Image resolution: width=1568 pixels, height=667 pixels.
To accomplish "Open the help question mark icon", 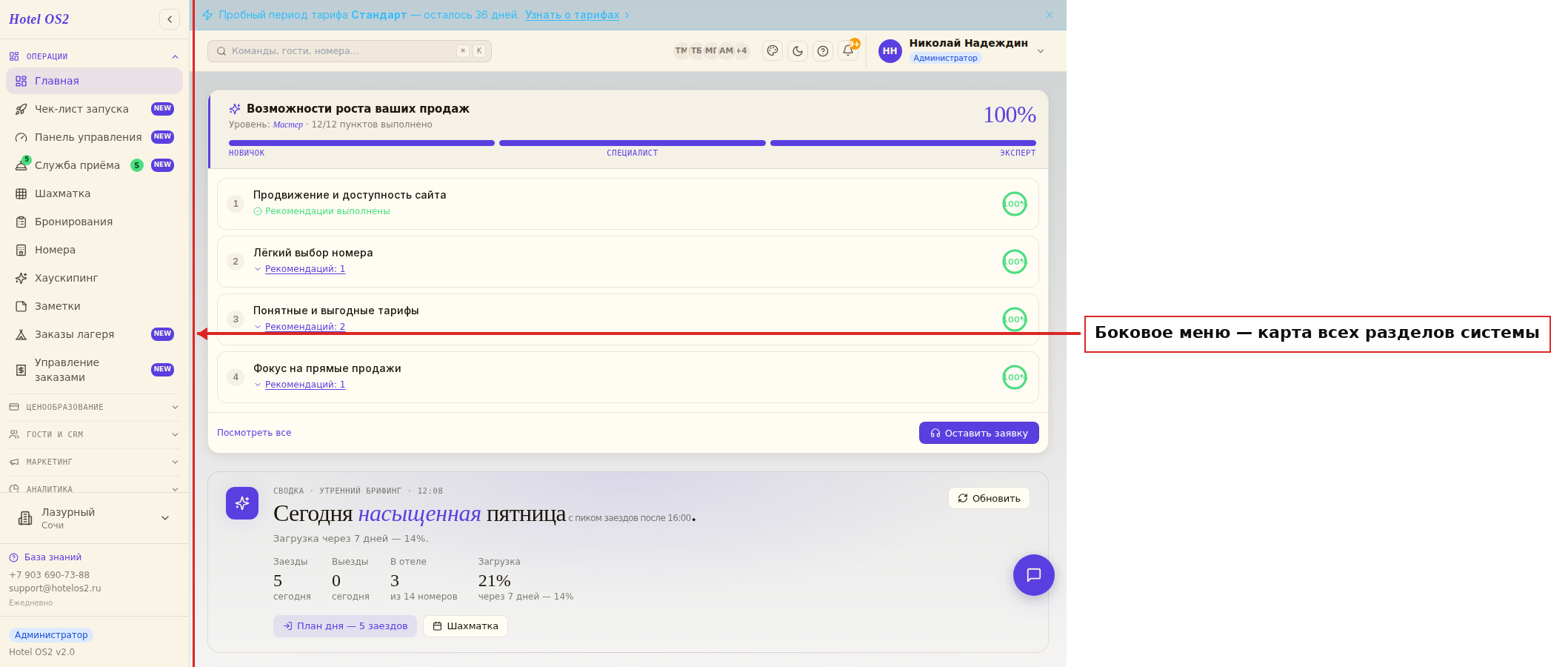I will coord(823,51).
